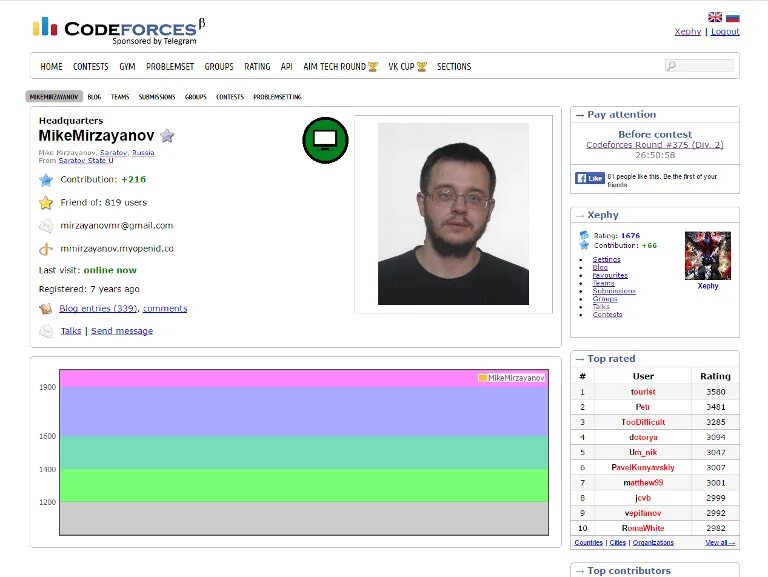Switch to the BLOG profile tab
Image resolution: width=768 pixels, height=577 pixels.
pyautogui.click(x=95, y=97)
